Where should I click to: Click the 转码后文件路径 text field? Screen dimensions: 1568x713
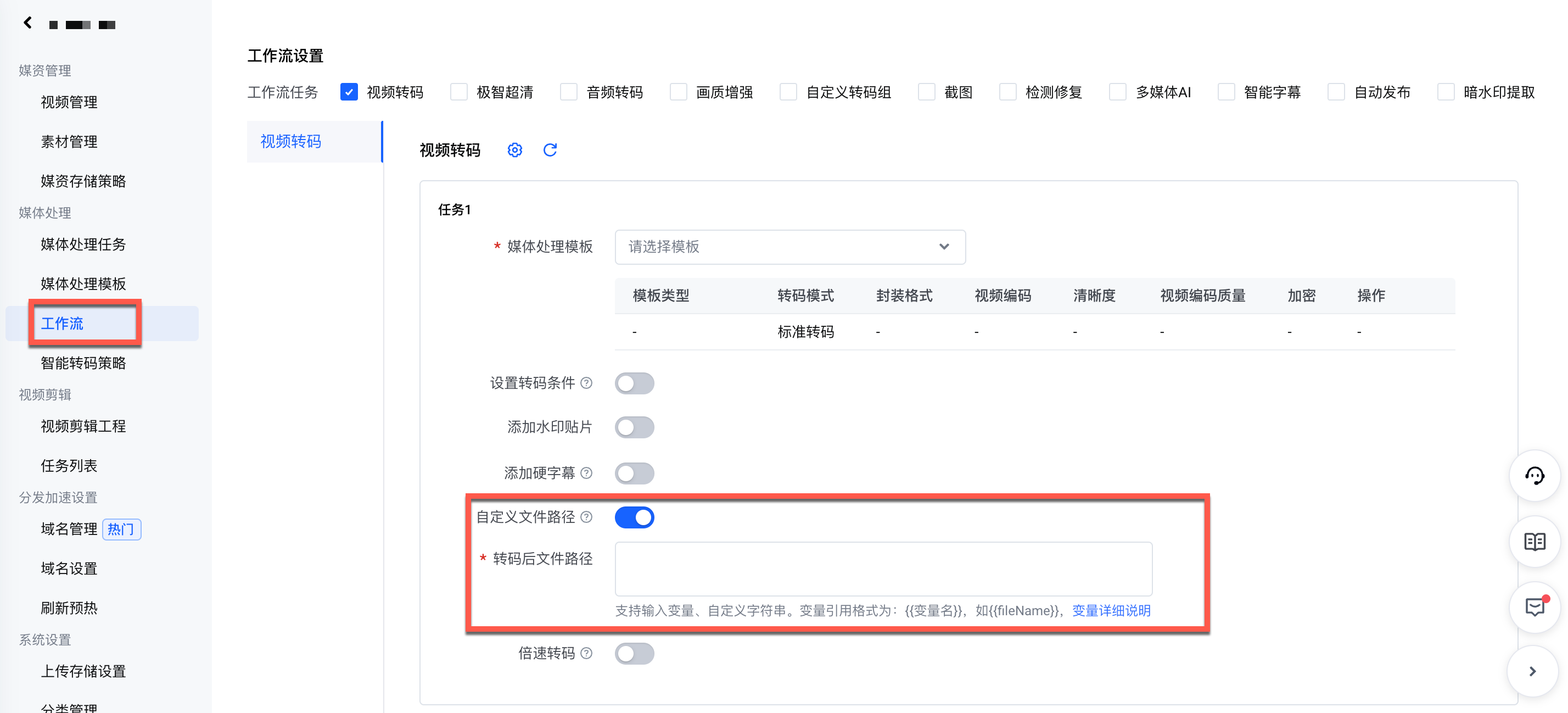coord(883,569)
